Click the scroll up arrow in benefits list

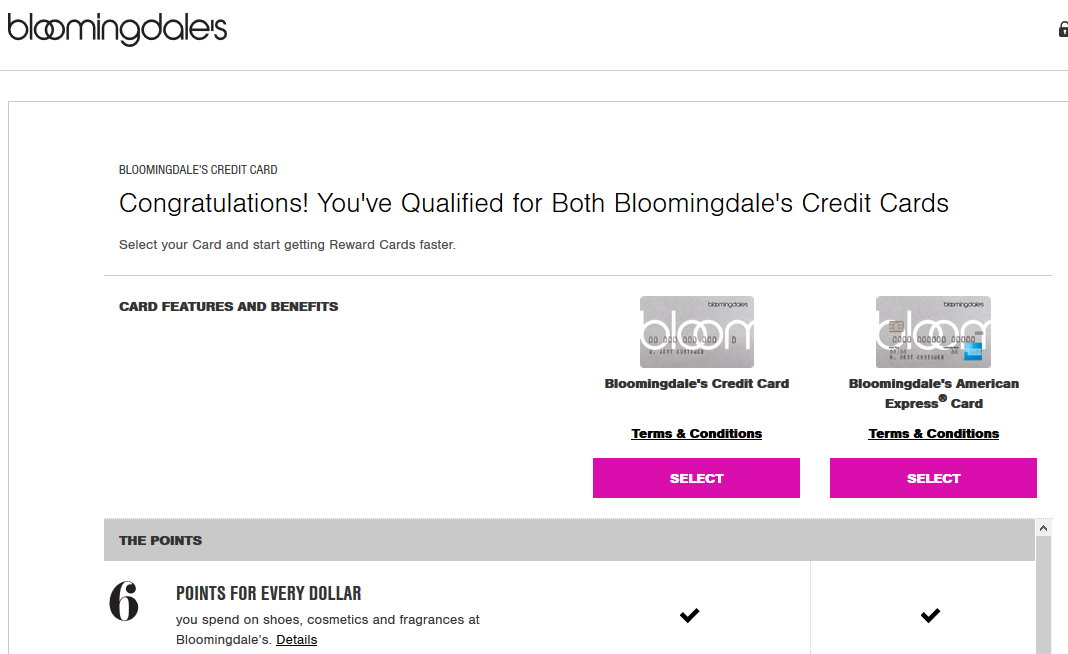coord(1043,527)
